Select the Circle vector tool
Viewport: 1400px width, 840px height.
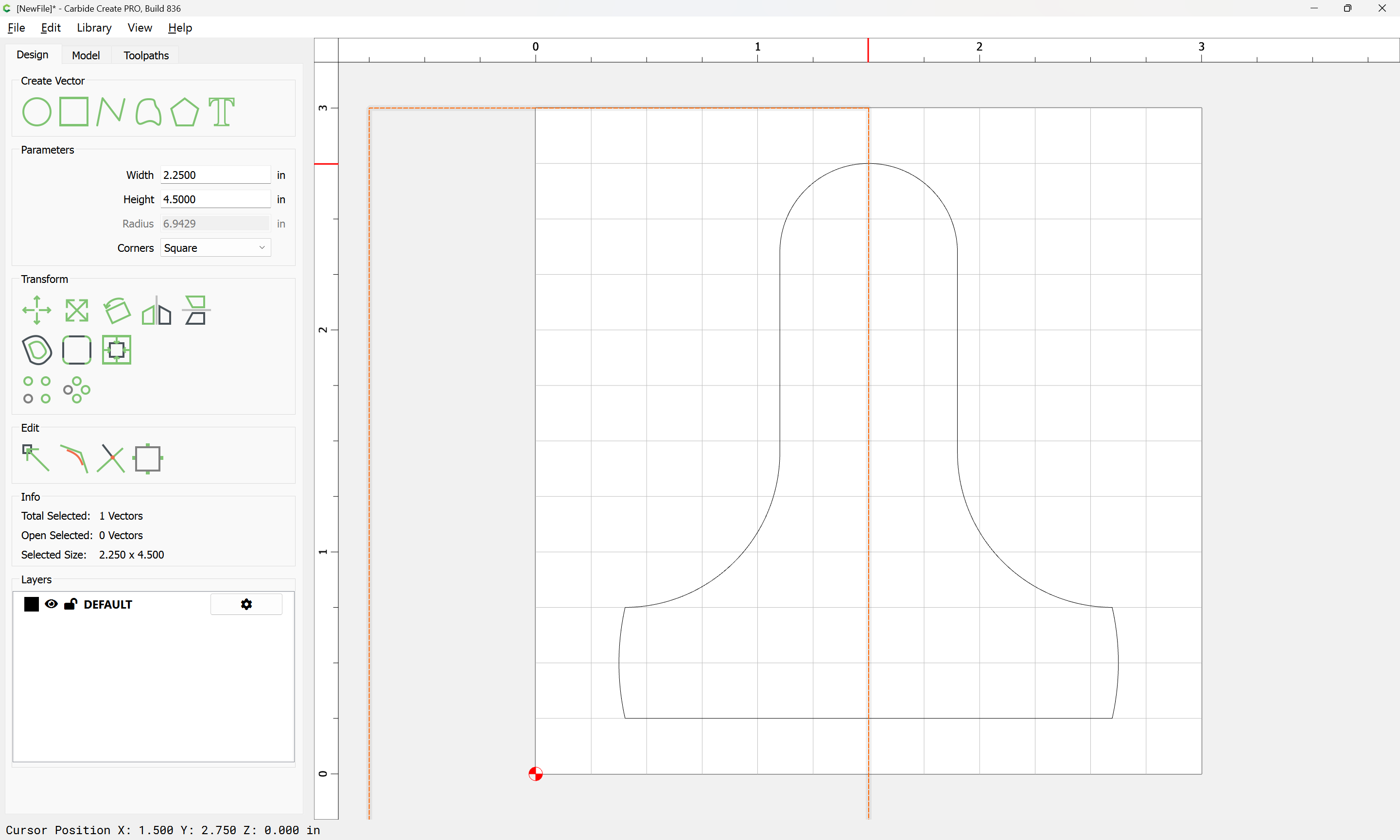(x=37, y=111)
